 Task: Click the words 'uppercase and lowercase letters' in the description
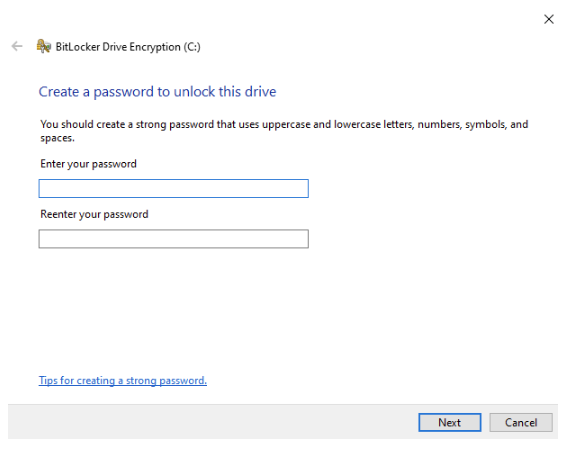click(x=338, y=125)
